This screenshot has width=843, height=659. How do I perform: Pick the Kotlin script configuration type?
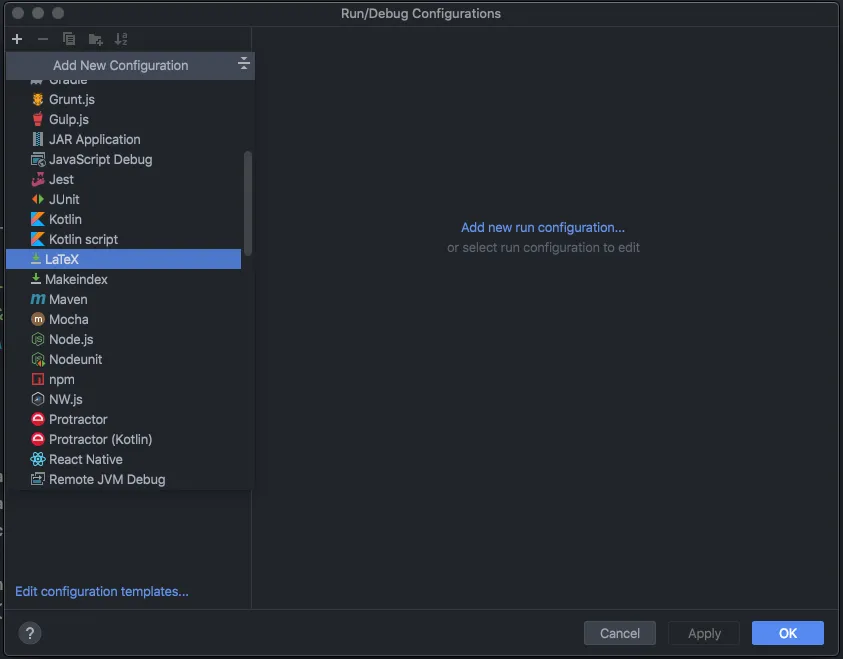tap(83, 239)
